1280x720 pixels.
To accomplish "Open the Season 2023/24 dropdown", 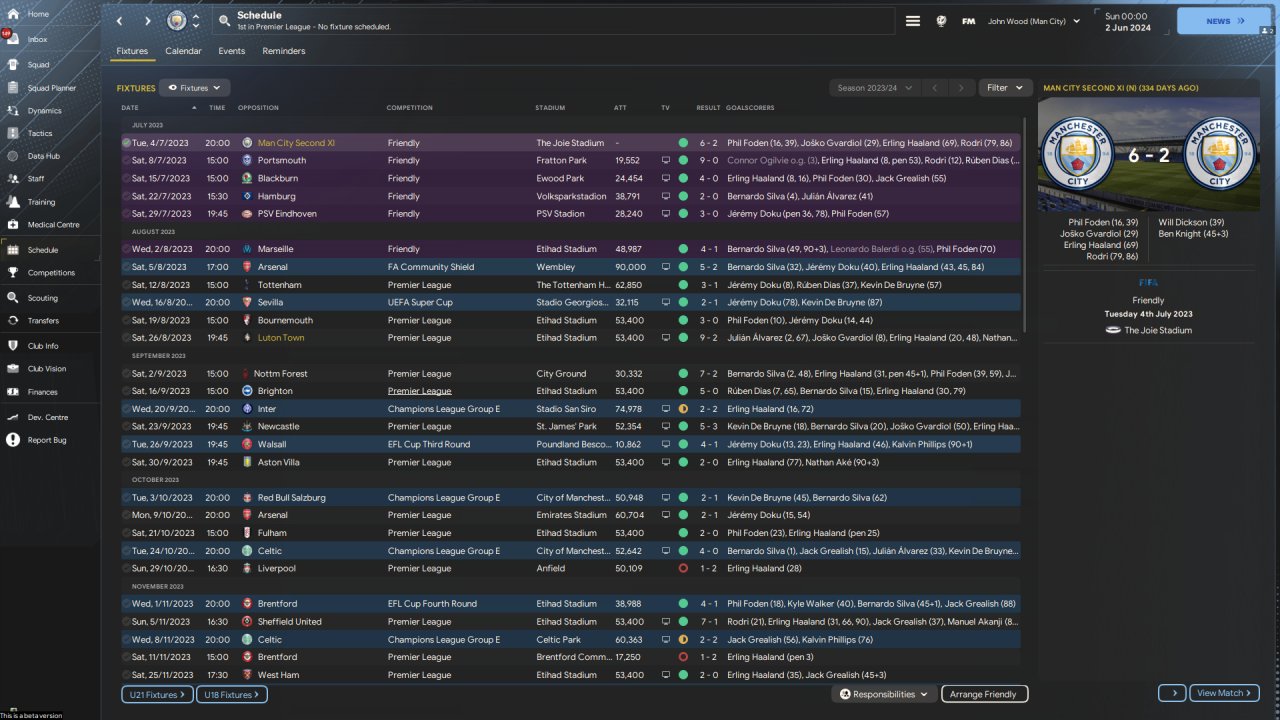I will (874, 88).
